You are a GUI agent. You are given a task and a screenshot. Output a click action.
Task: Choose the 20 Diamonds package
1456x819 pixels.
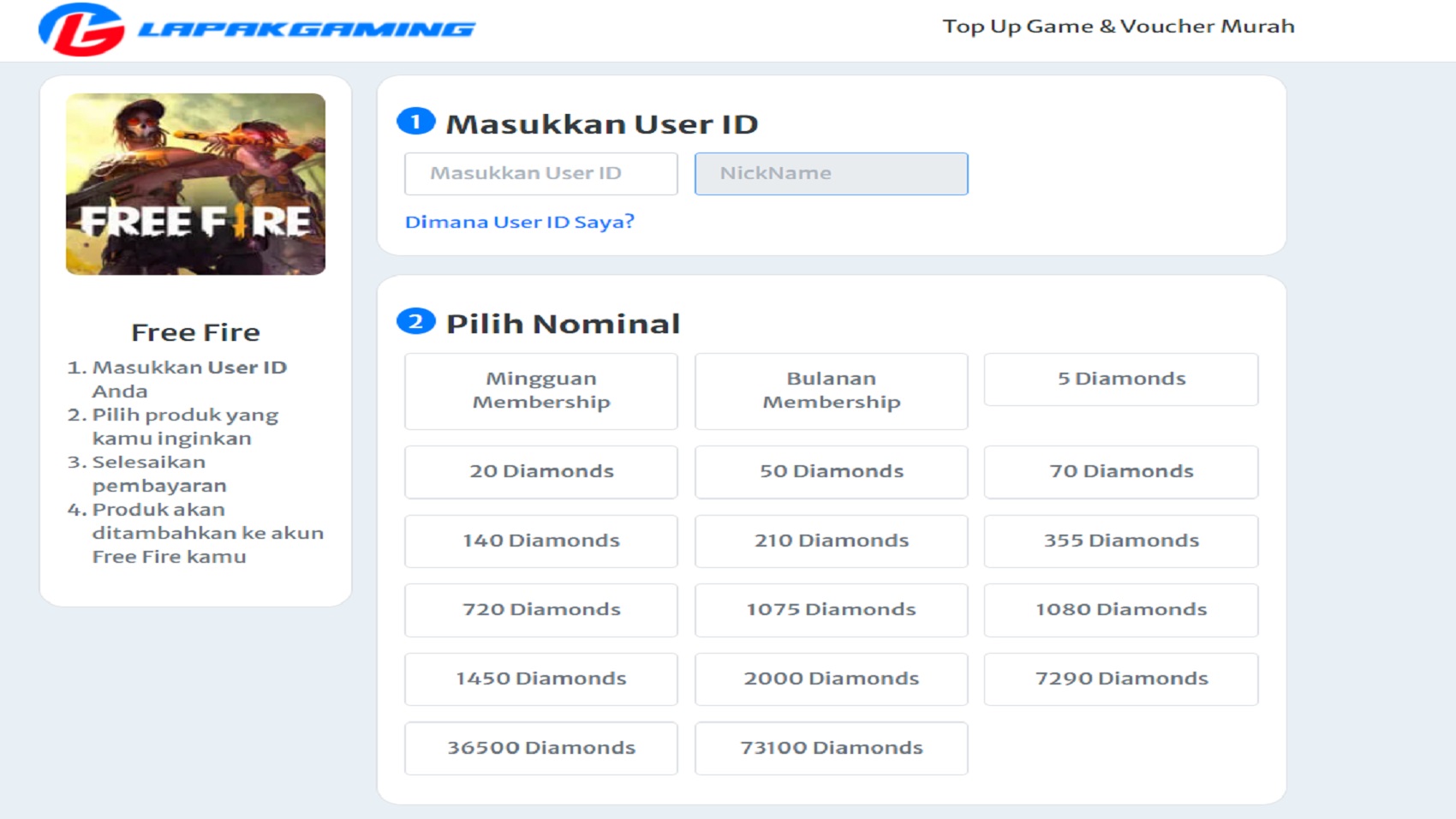540,471
